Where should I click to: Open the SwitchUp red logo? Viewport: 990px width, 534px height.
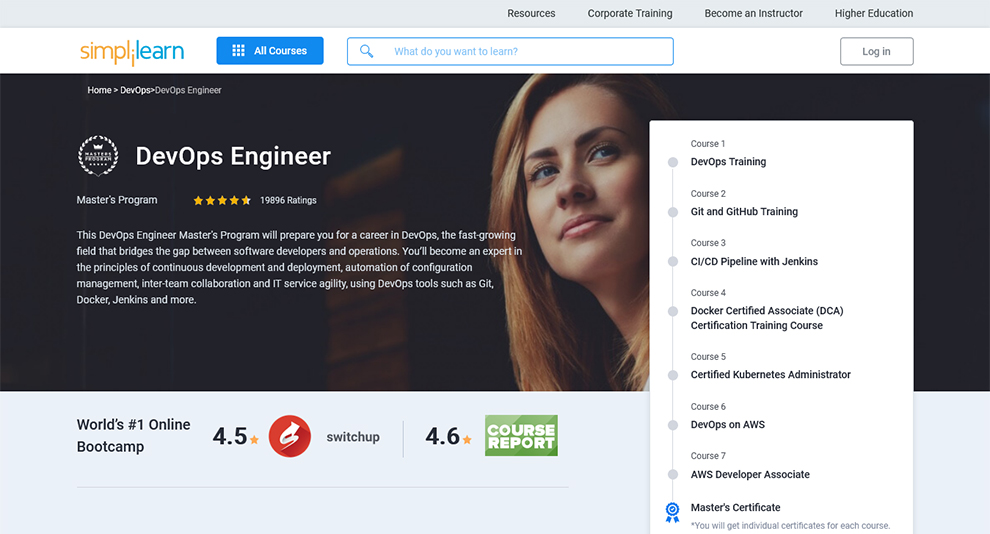(x=290, y=436)
